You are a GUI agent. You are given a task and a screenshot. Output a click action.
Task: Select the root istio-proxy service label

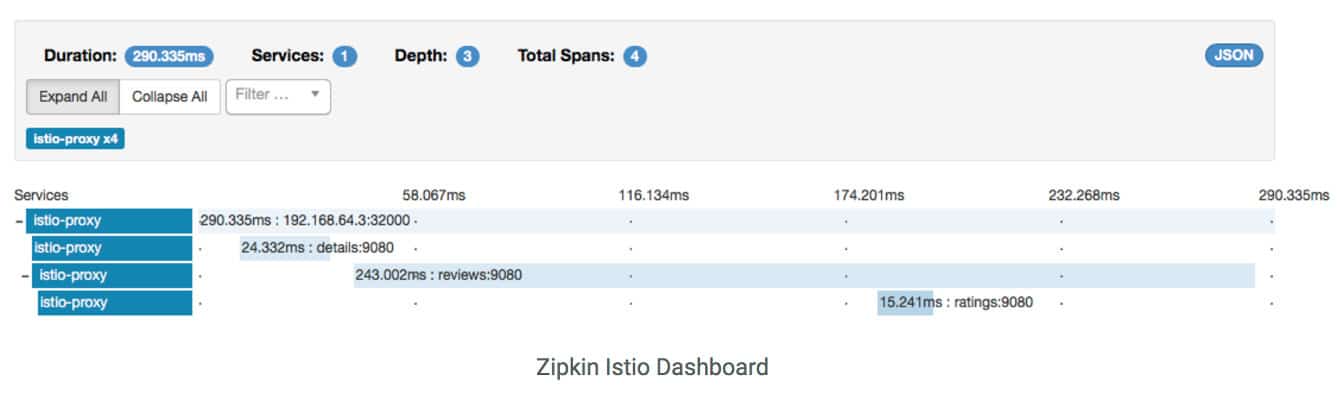109,221
